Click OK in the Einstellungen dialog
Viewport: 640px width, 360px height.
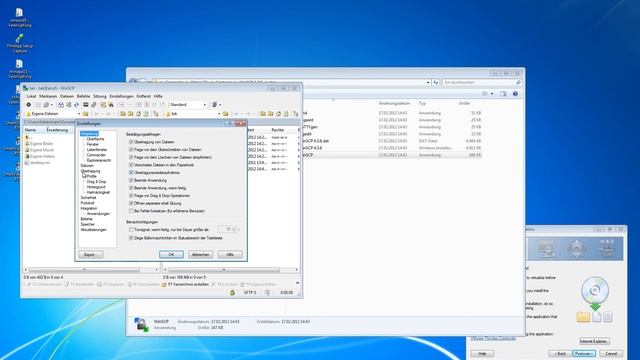tap(171, 254)
